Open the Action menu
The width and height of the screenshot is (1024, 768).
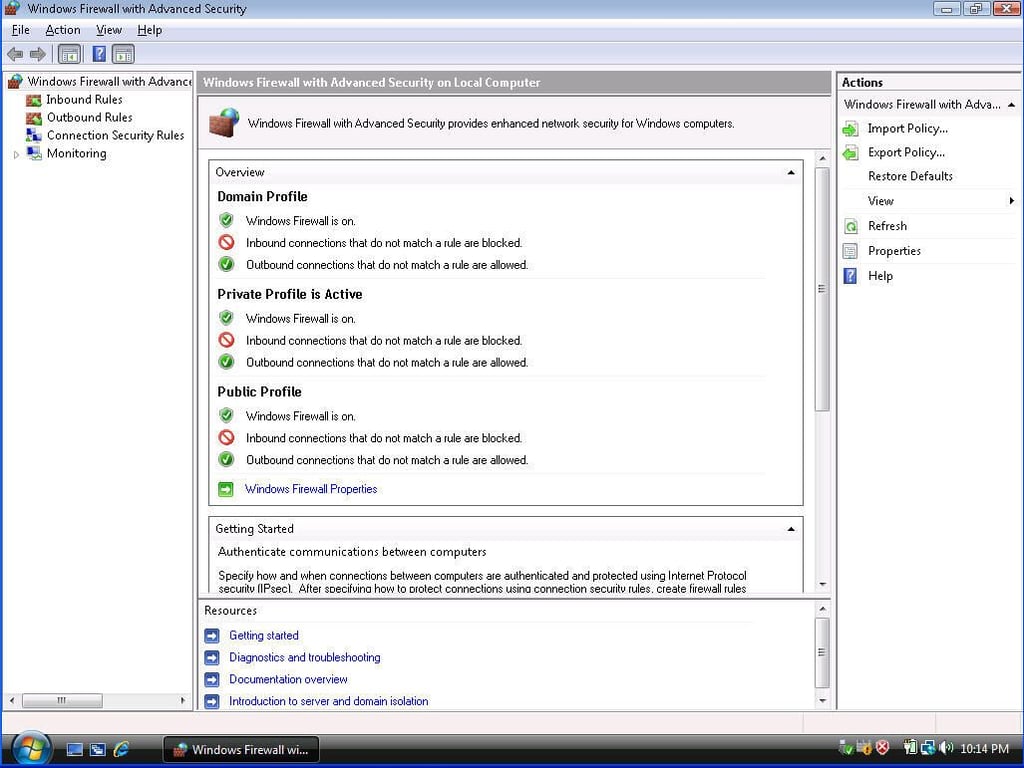(x=63, y=30)
